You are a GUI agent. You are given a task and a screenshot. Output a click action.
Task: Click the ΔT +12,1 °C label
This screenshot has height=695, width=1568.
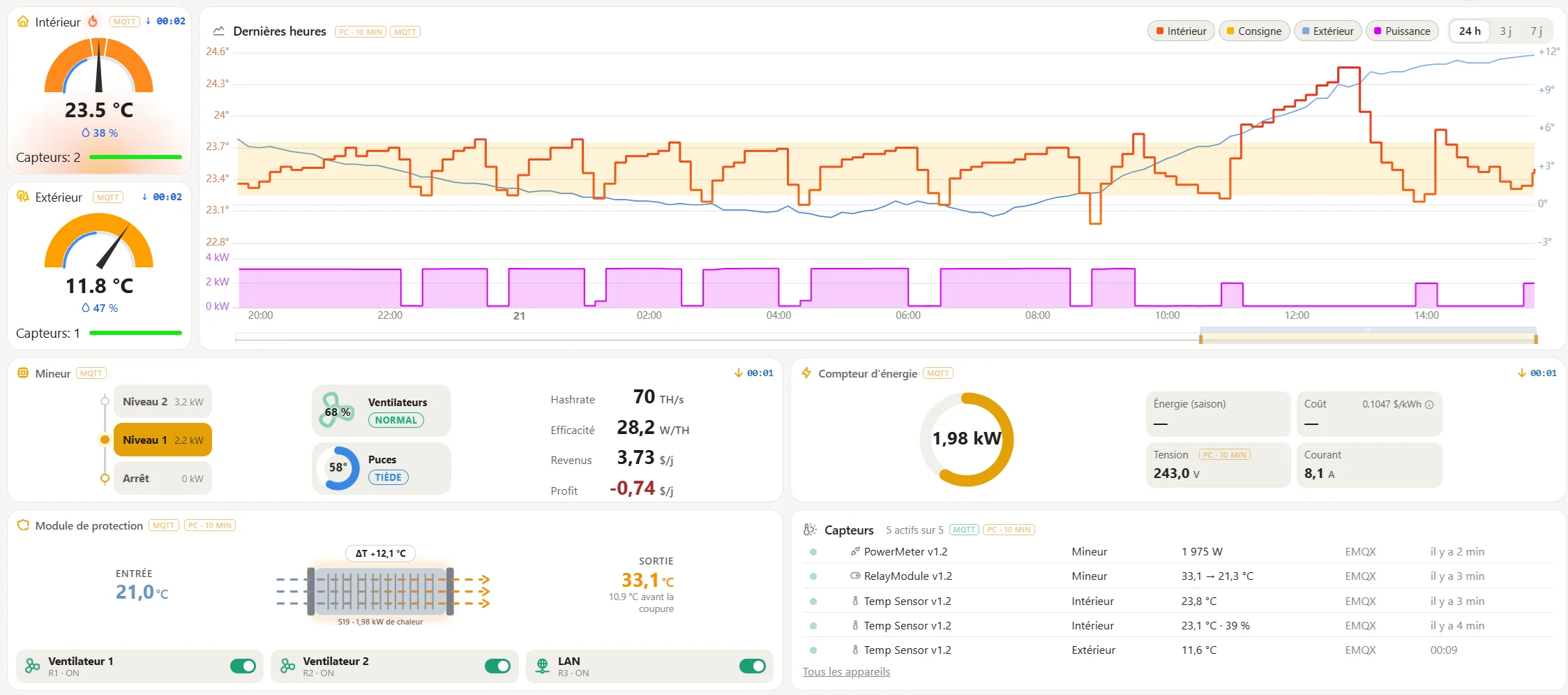pos(381,553)
